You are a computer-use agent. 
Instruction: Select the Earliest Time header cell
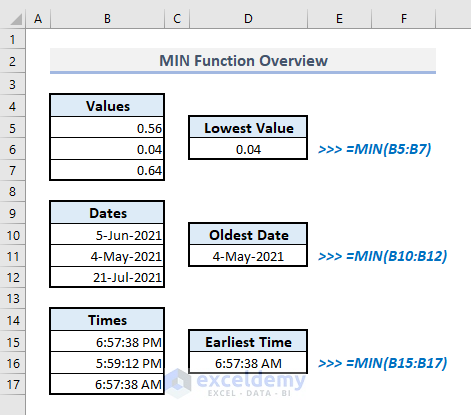pyautogui.click(x=248, y=342)
